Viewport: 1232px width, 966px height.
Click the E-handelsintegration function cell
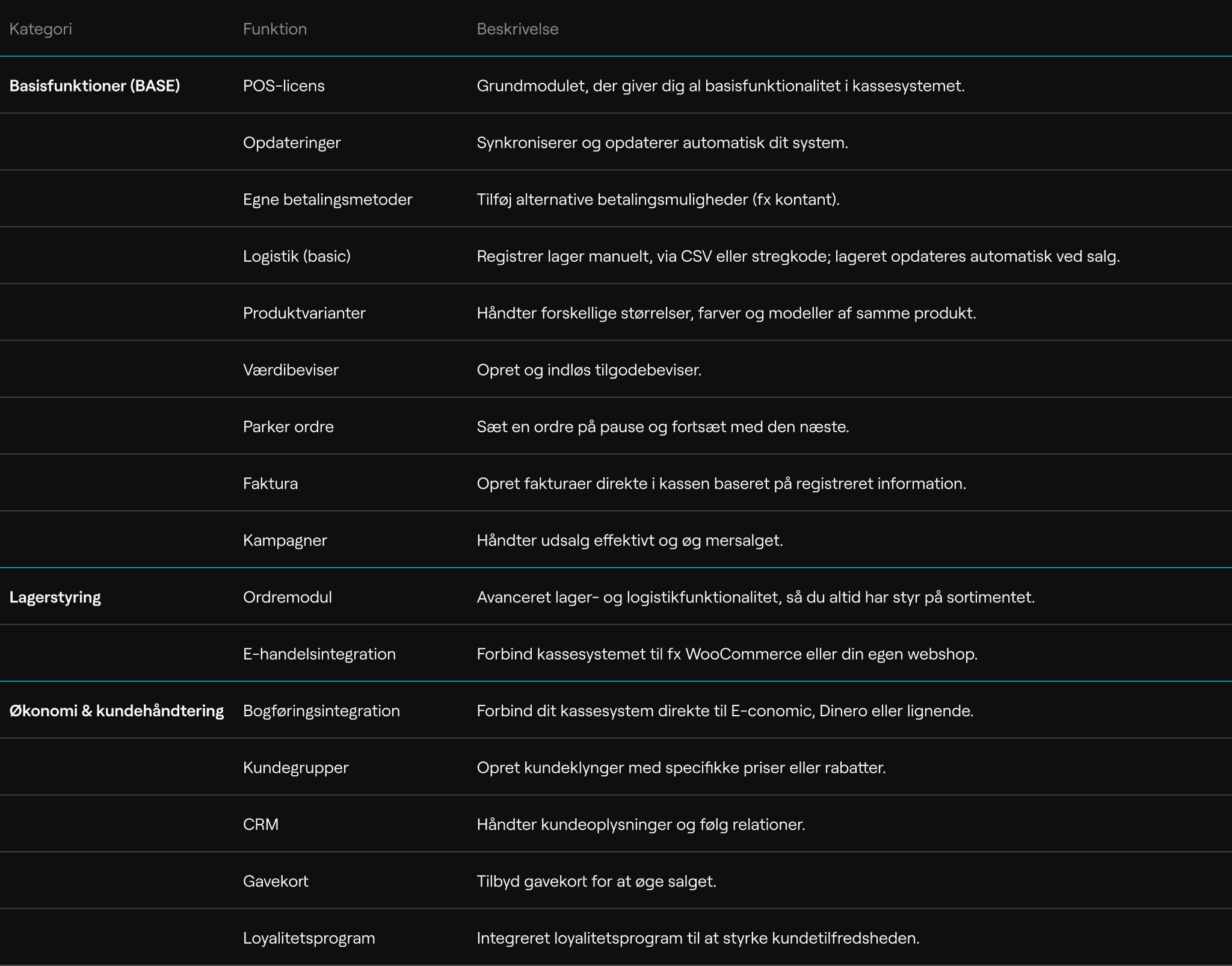319,654
